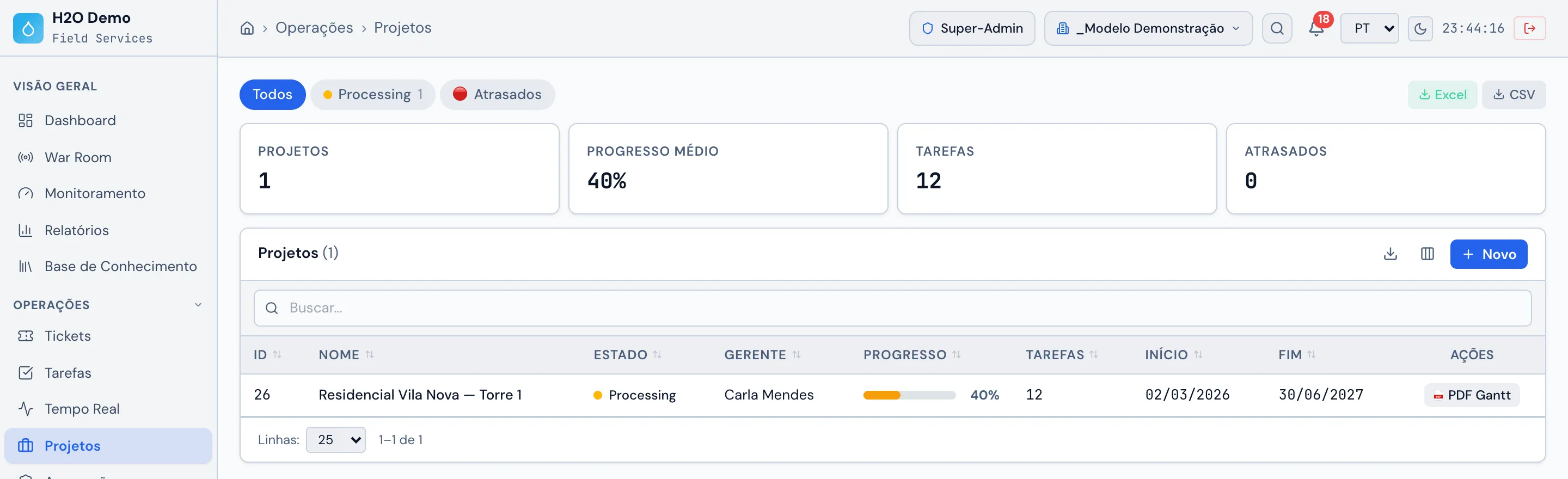Viewport: 1568px width, 479px height.
Task: Click Operações in the breadcrumb
Action: click(x=314, y=28)
